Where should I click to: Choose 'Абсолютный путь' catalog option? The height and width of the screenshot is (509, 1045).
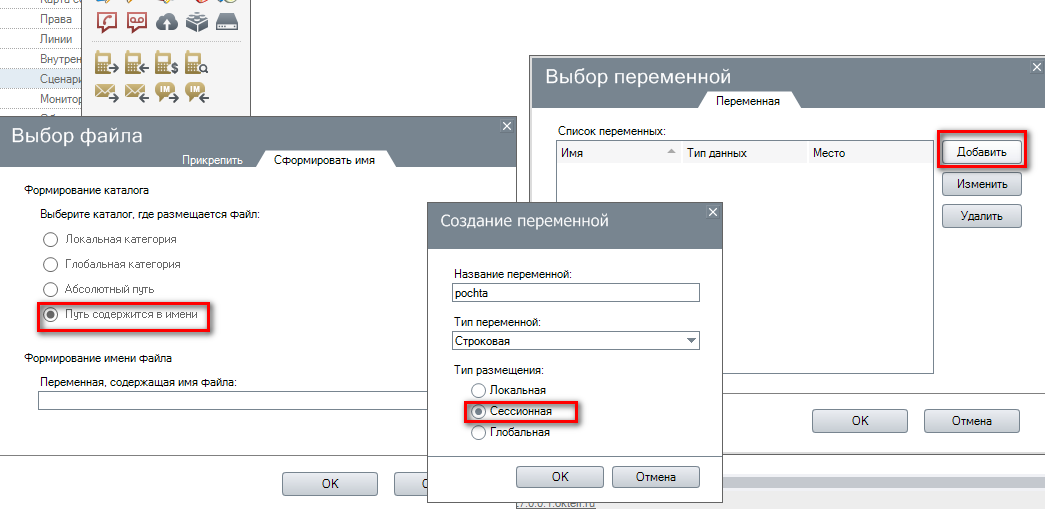(x=50, y=289)
